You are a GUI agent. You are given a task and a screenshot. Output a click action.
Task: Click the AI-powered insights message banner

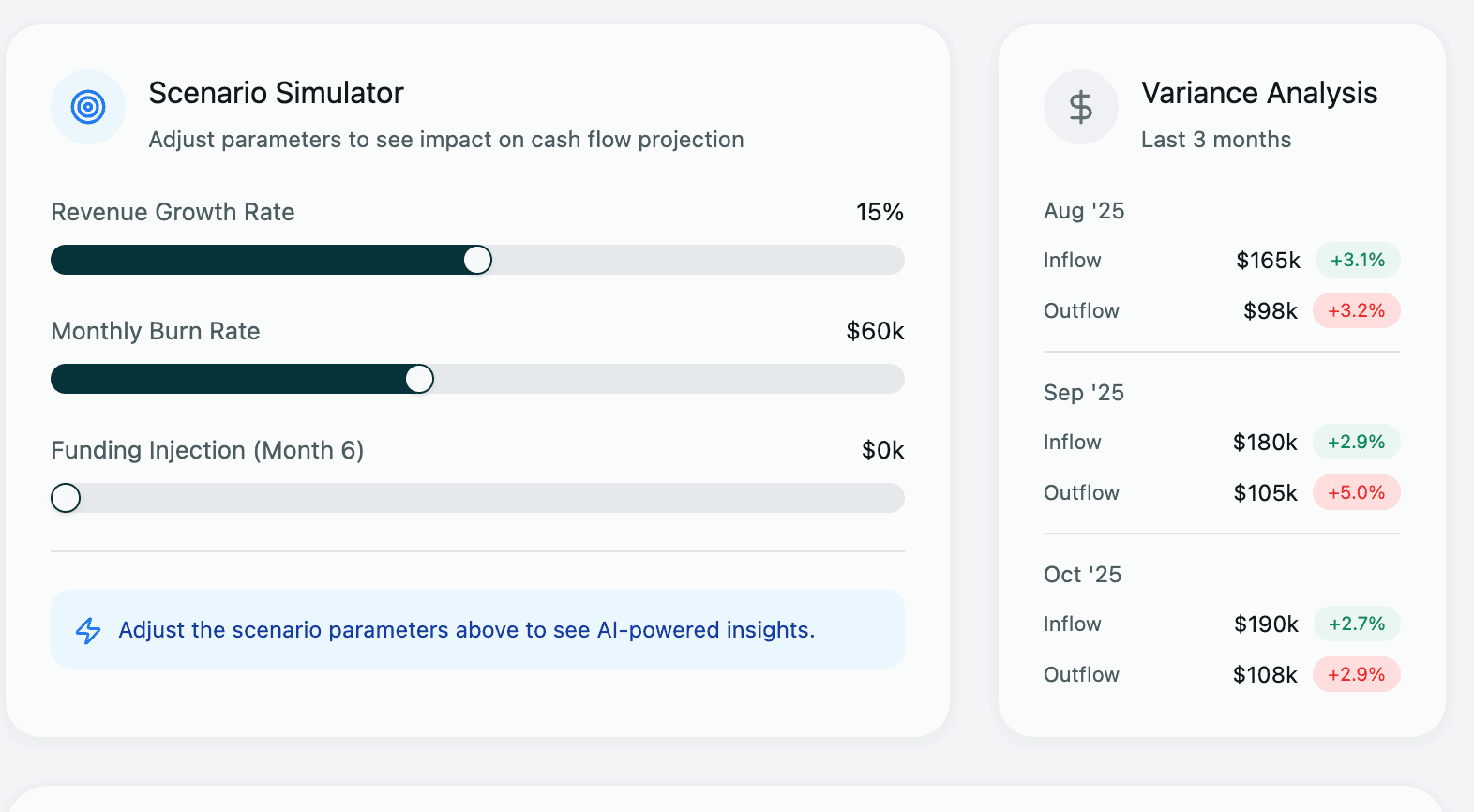pos(477,629)
